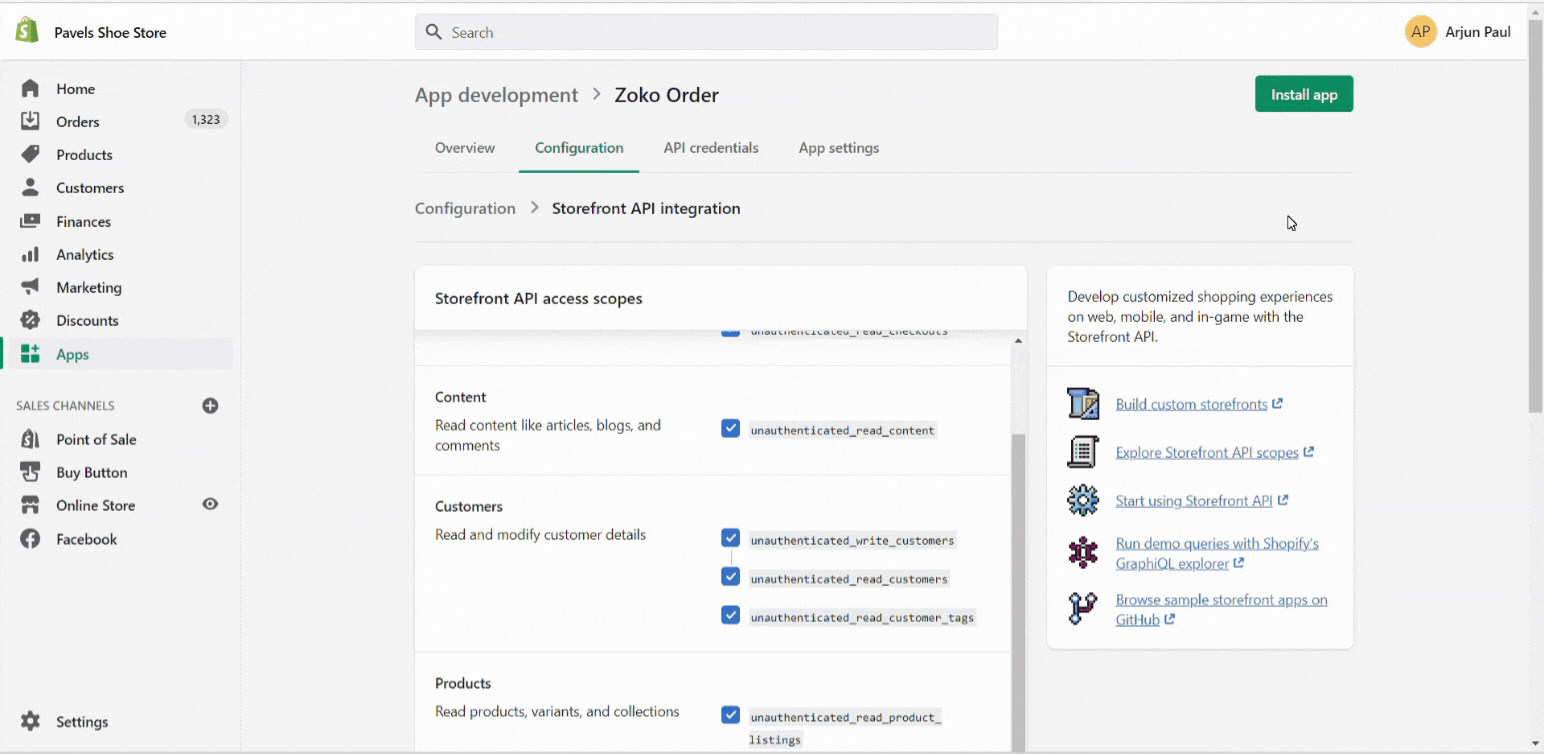Click the Discounts badge icon
Viewport: 1544px width, 754px height.
pyautogui.click(x=30, y=320)
